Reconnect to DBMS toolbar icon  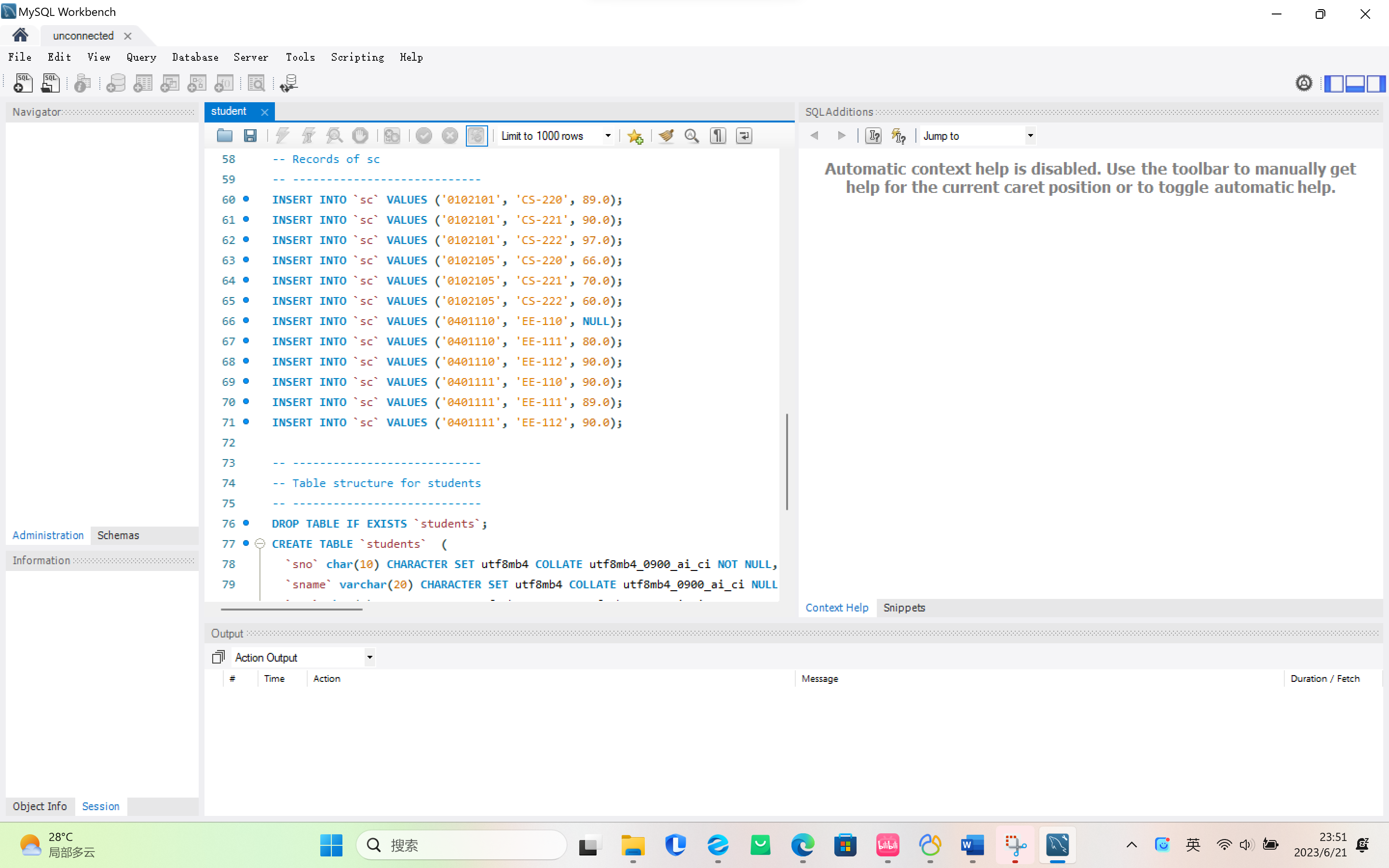[x=289, y=83]
